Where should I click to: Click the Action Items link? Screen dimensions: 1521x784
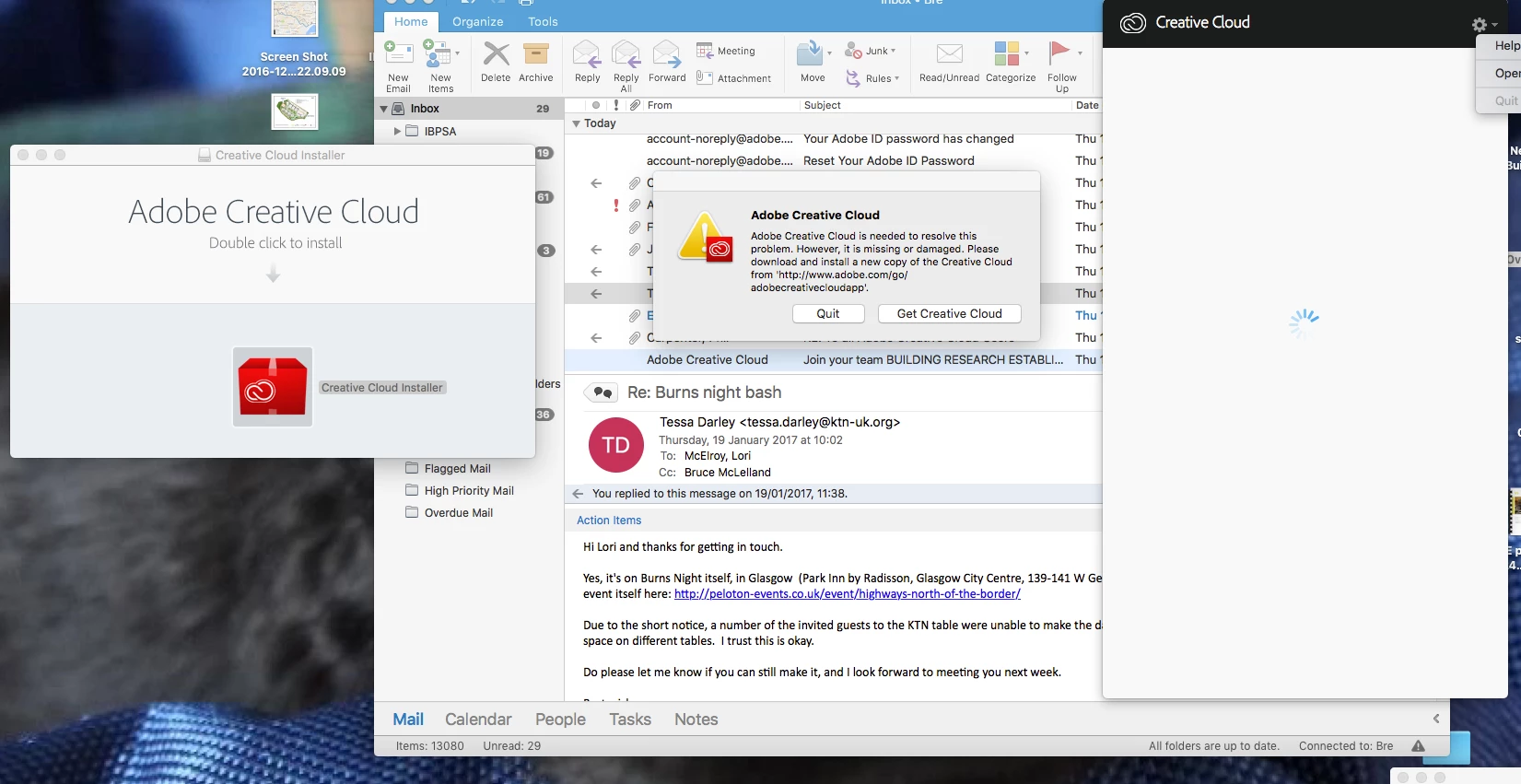[609, 521]
